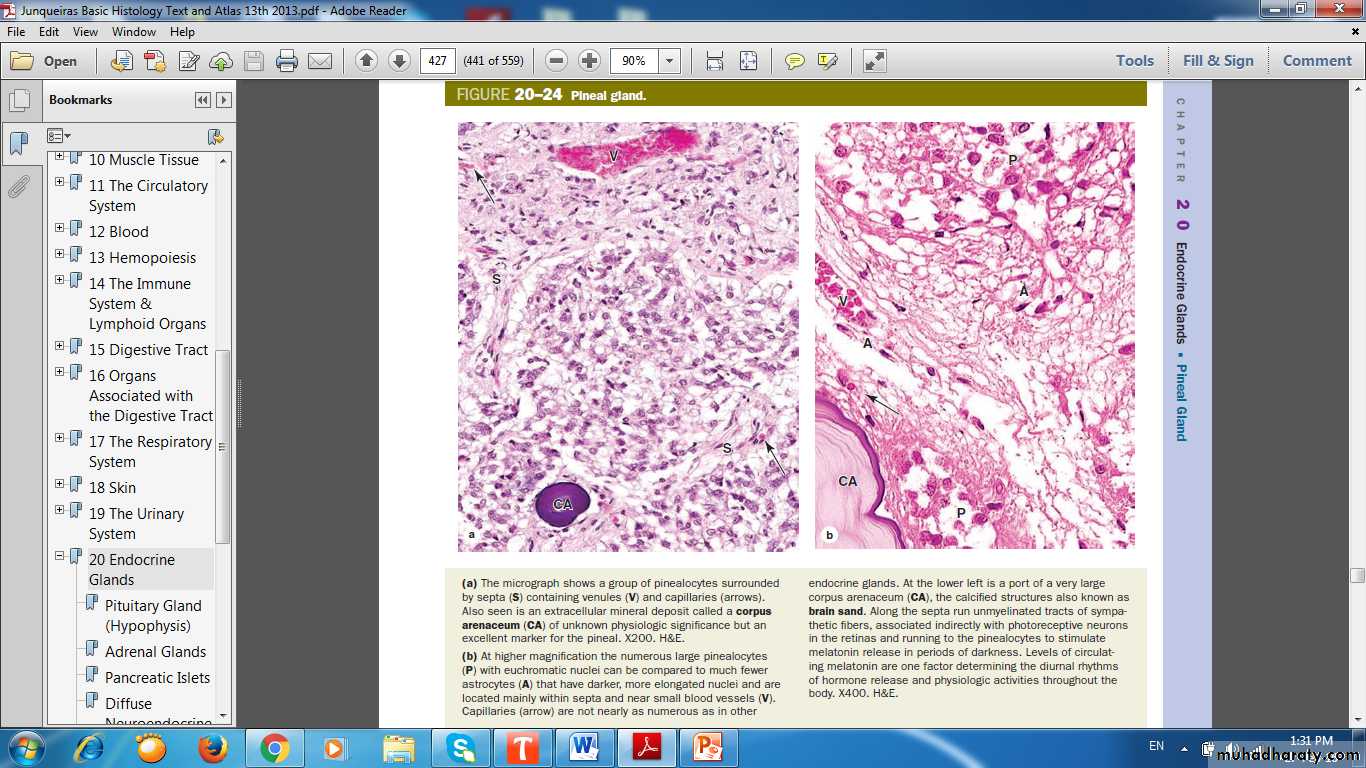Open the zoom percentage dropdown

pos(669,61)
